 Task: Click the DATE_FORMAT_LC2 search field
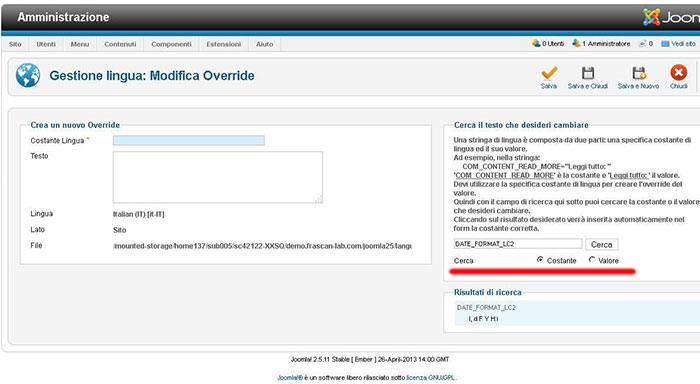(518, 244)
